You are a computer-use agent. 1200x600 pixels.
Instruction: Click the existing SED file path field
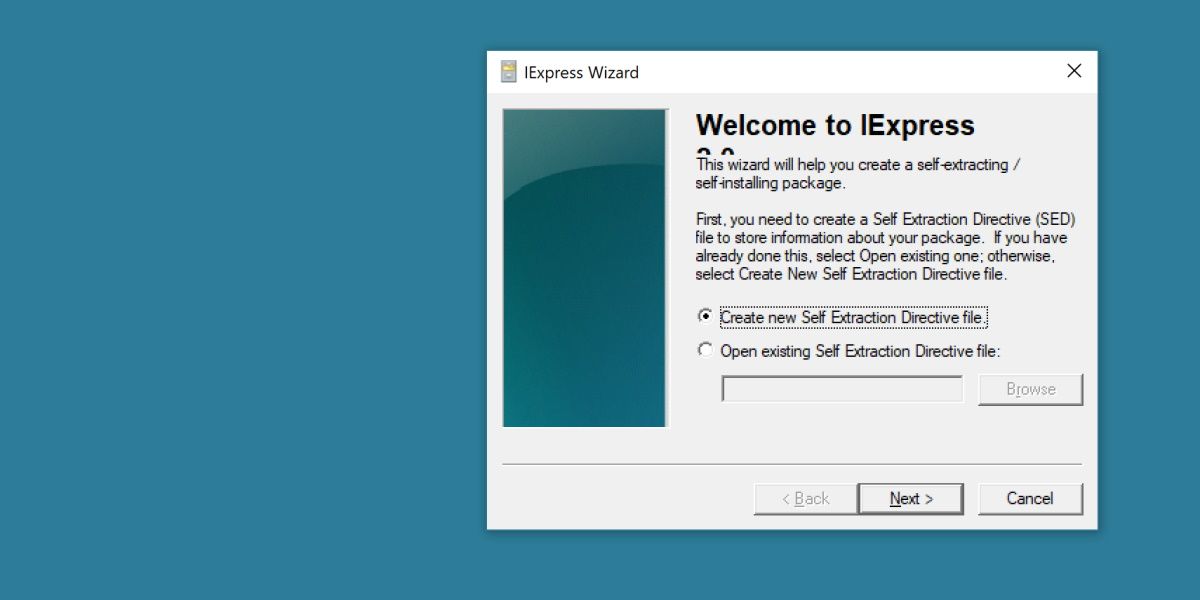tap(842, 389)
